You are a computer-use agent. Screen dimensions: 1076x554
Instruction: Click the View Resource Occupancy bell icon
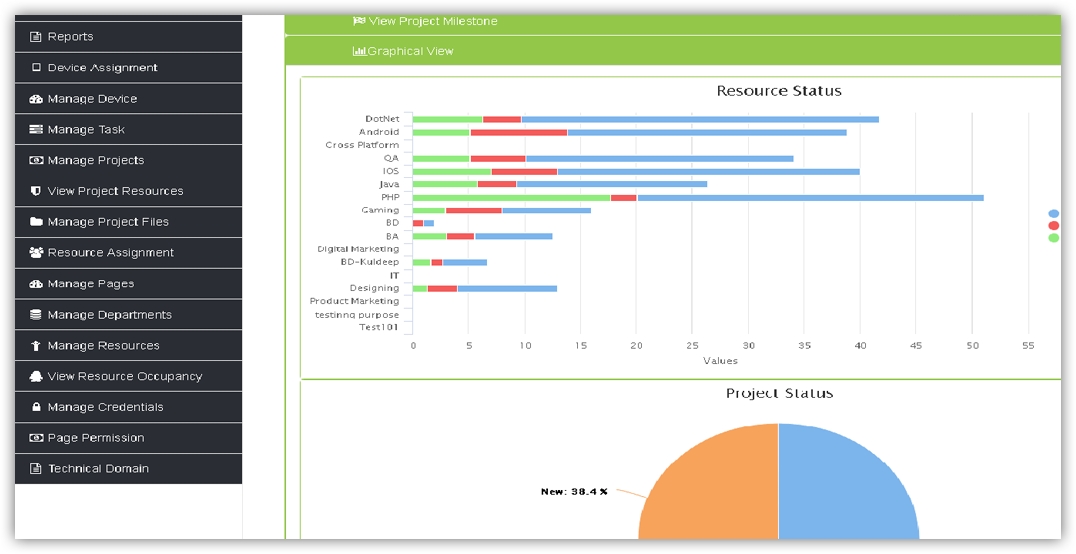coord(36,376)
